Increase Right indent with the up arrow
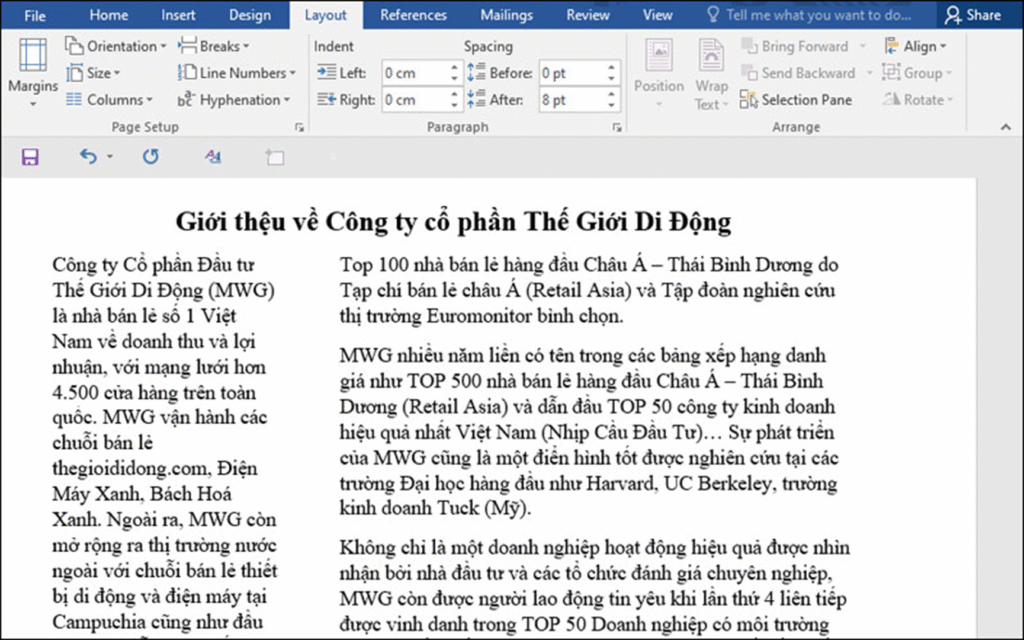Viewport: 1024px width, 640px height. point(455,94)
